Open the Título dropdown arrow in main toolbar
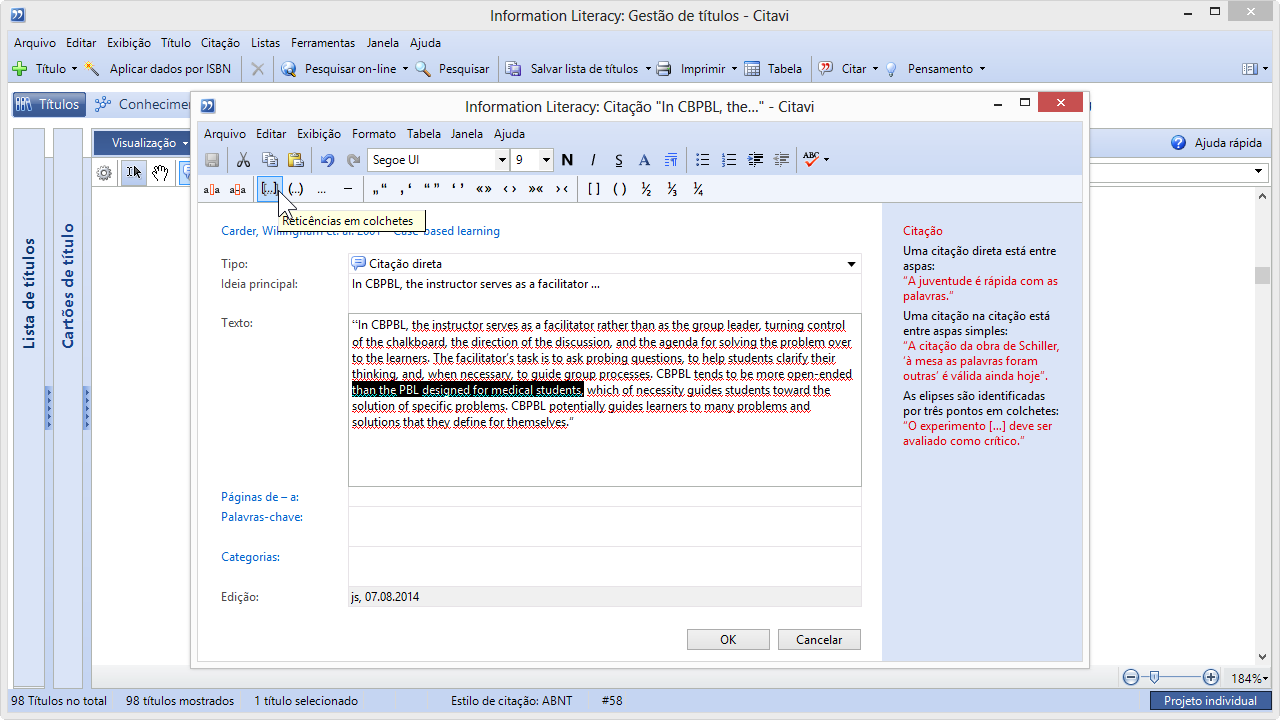 (x=74, y=69)
